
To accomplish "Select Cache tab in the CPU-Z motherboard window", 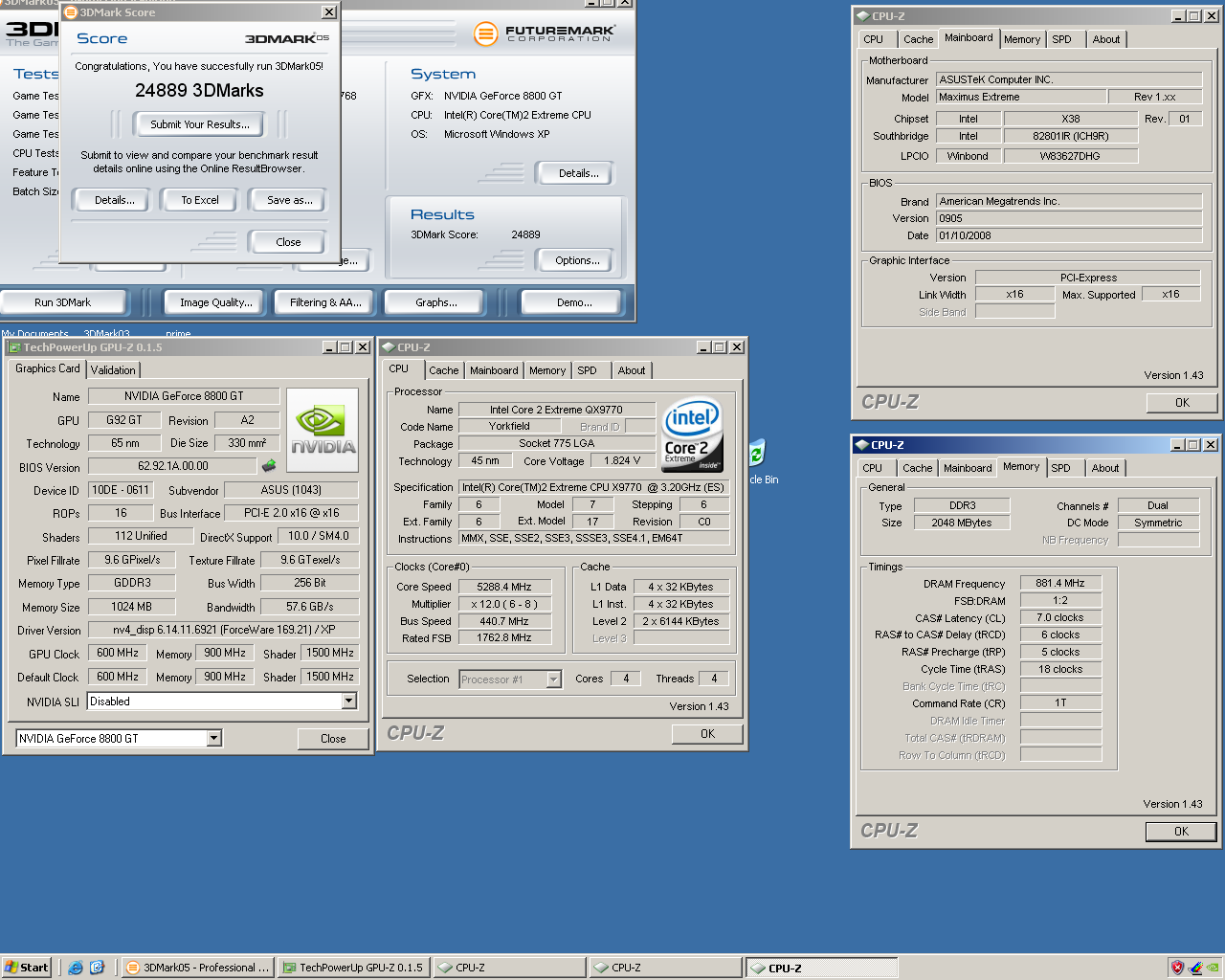I will click(x=919, y=39).
